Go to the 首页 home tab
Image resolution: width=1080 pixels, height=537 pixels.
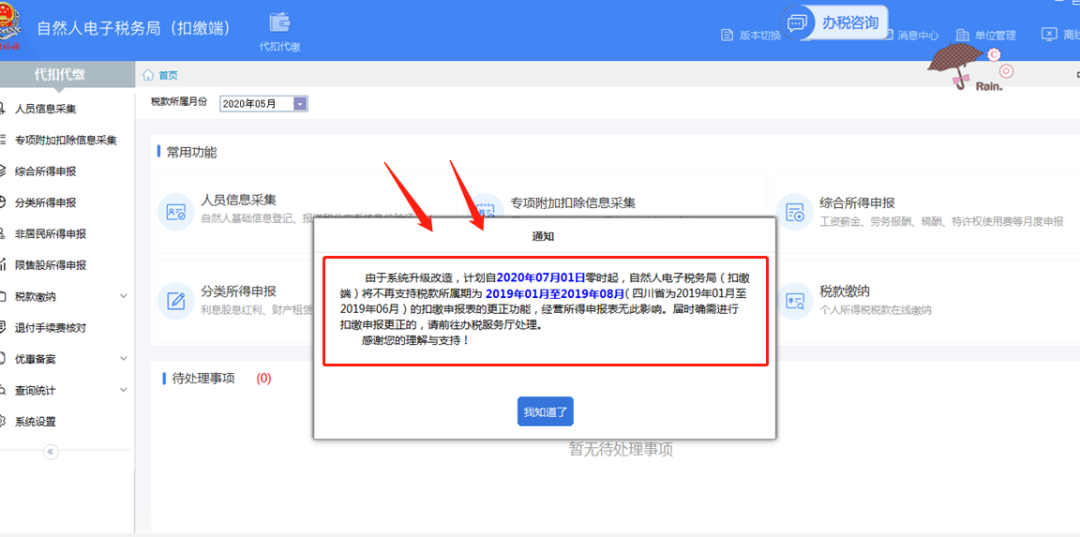(168, 76)
